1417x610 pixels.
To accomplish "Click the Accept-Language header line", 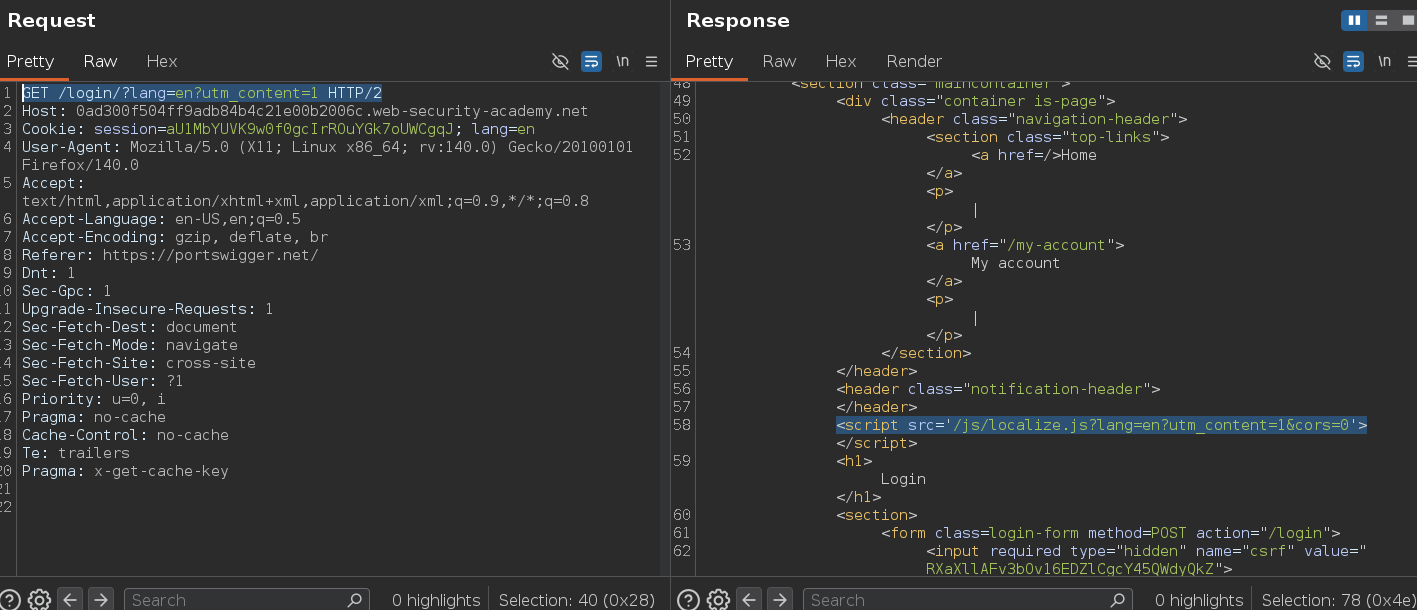I will [161, 219].
